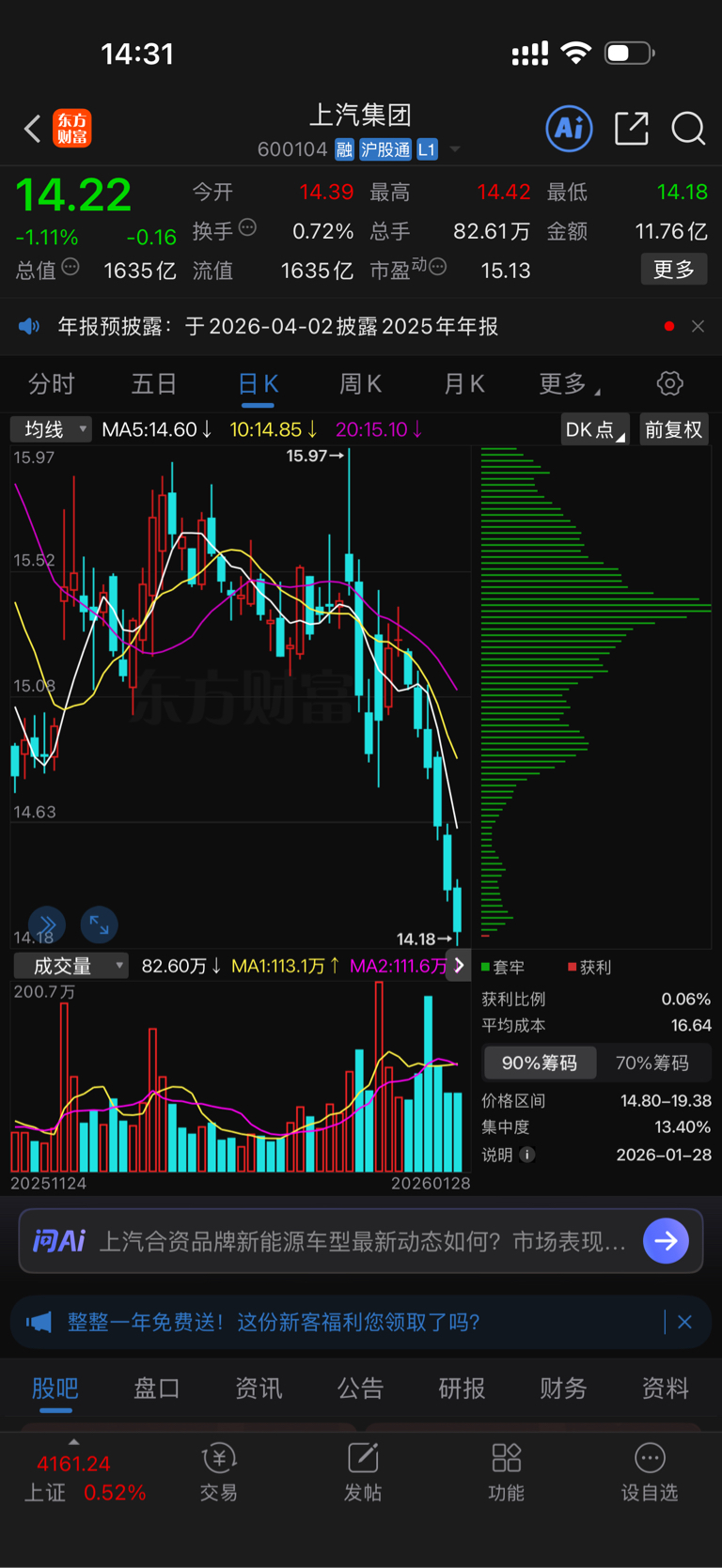
Task: Expand stock title dropdown arrow
Action: tap(455, 149)
